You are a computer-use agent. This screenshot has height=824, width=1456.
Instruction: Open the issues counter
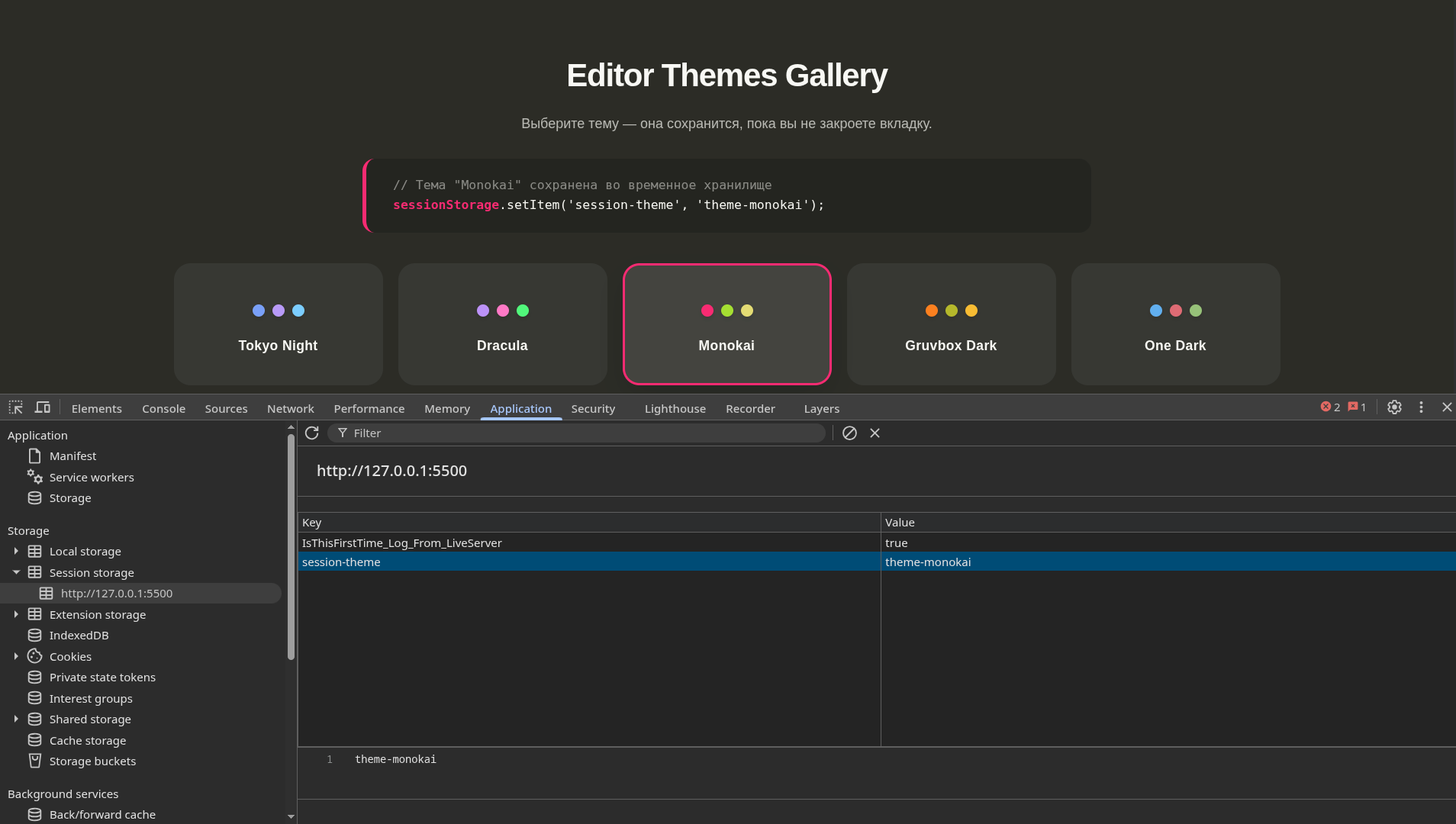coord(1356,407)
